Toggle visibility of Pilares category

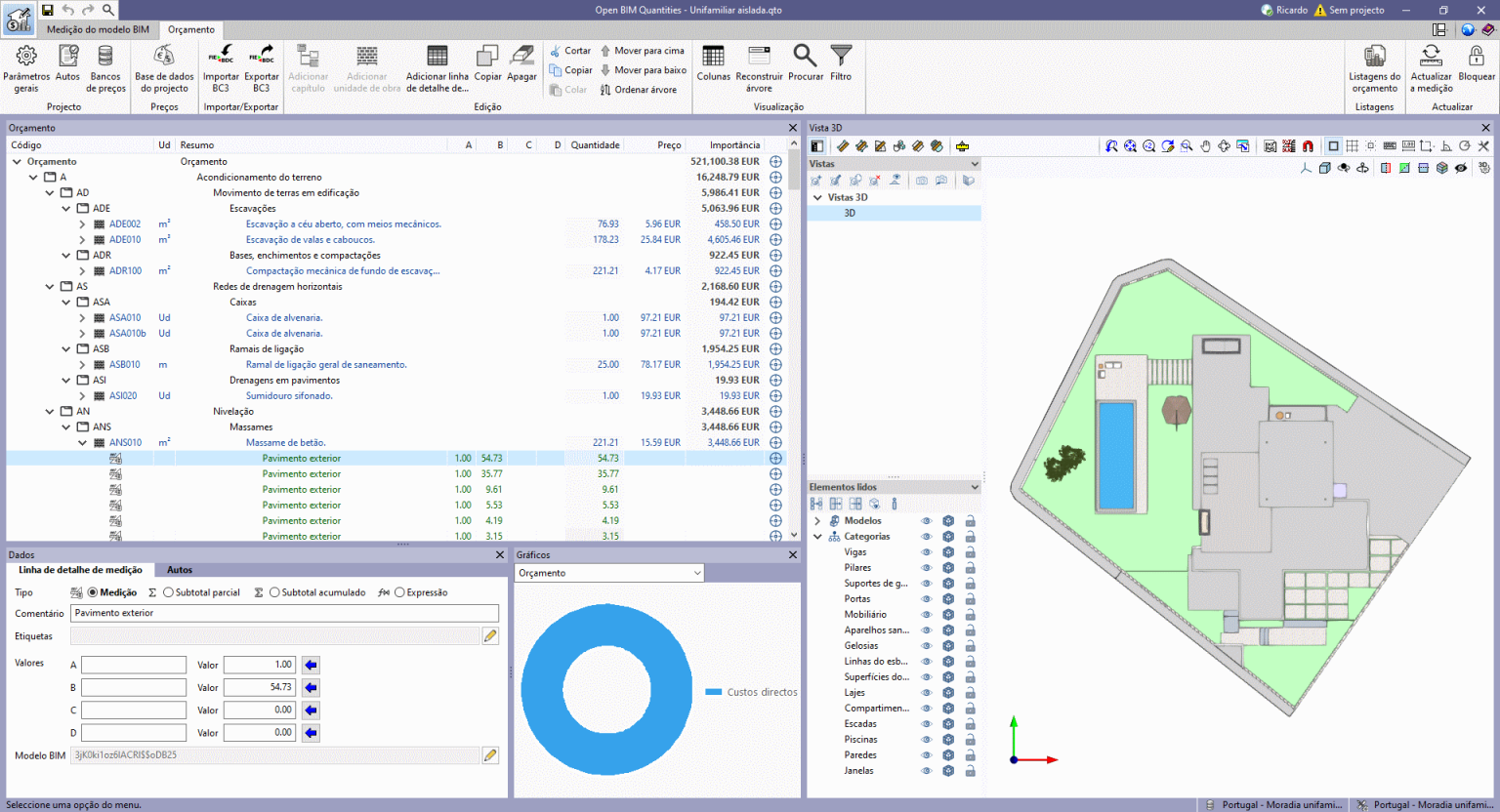(x=927, y=568)
